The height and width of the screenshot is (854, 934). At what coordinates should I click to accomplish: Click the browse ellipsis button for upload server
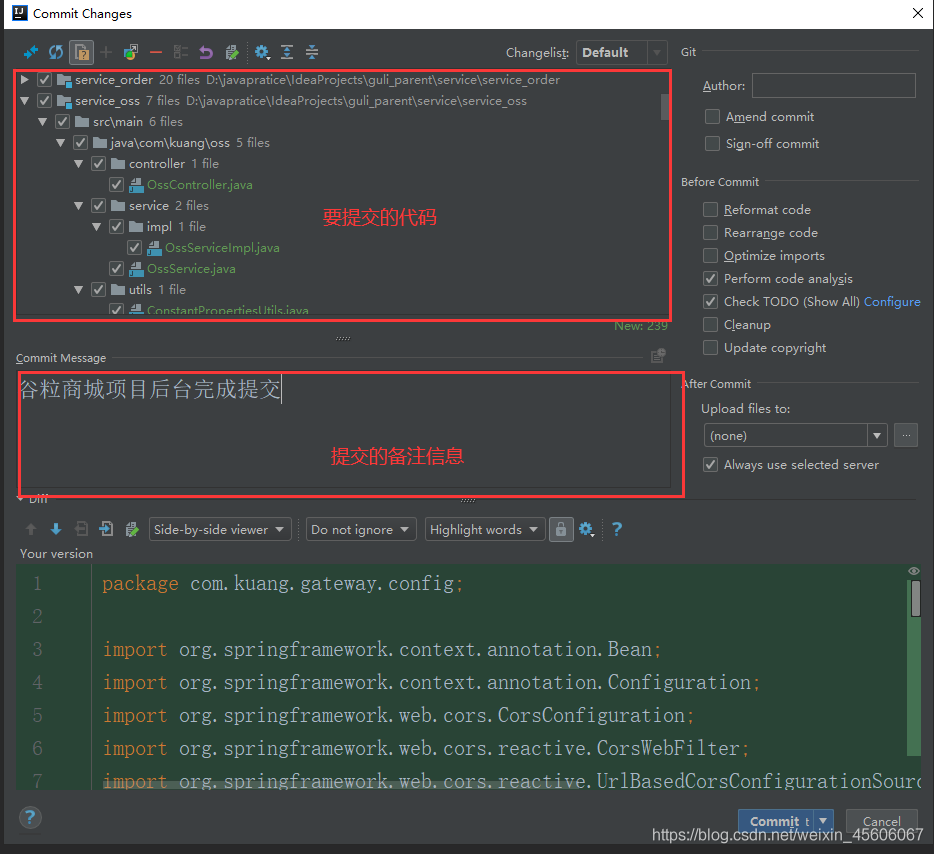(906, 435)
